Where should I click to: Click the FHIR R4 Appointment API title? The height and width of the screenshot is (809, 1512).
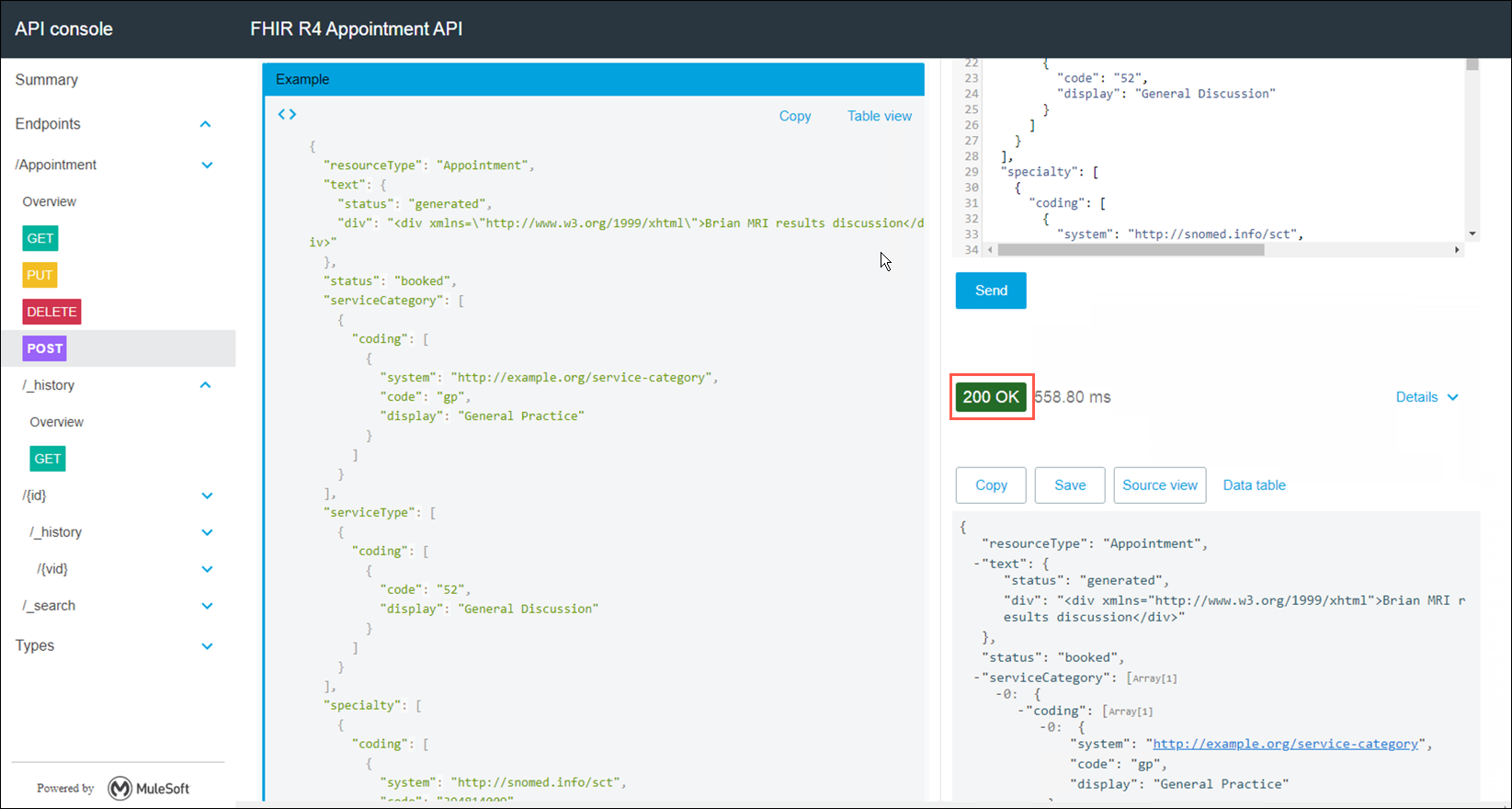[x=357, y=28]
